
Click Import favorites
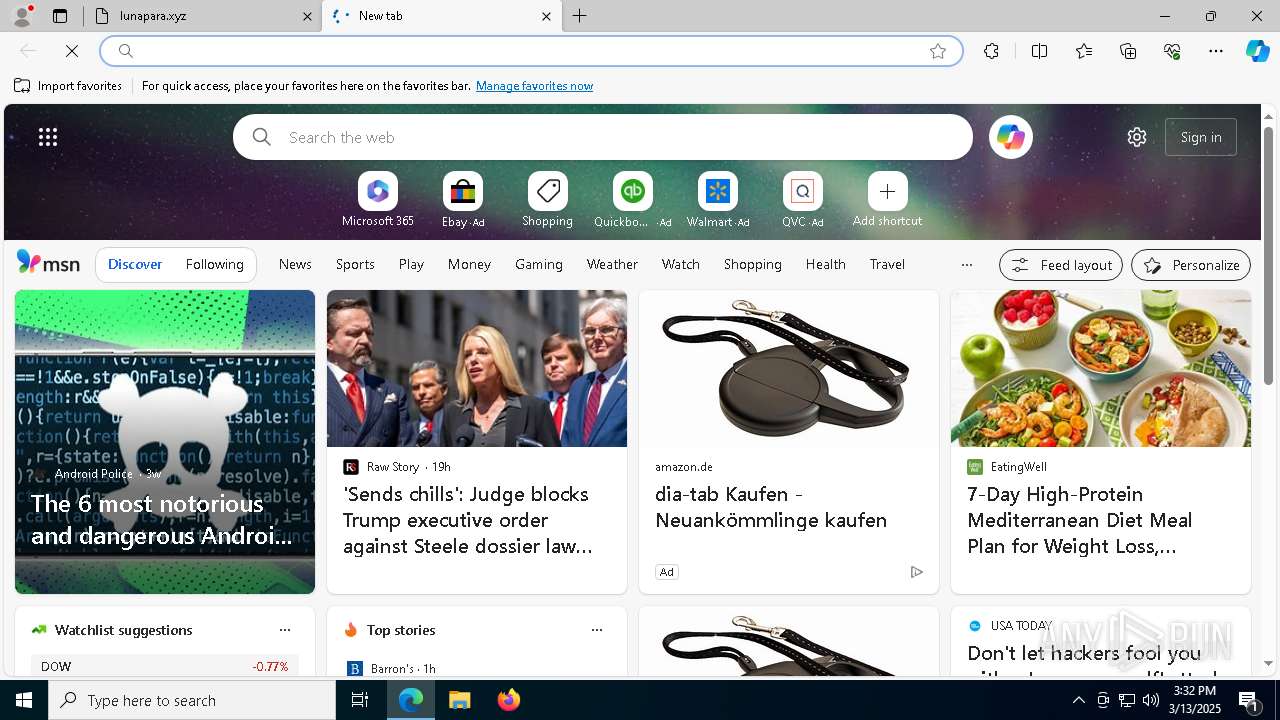(x=68, y=86)
